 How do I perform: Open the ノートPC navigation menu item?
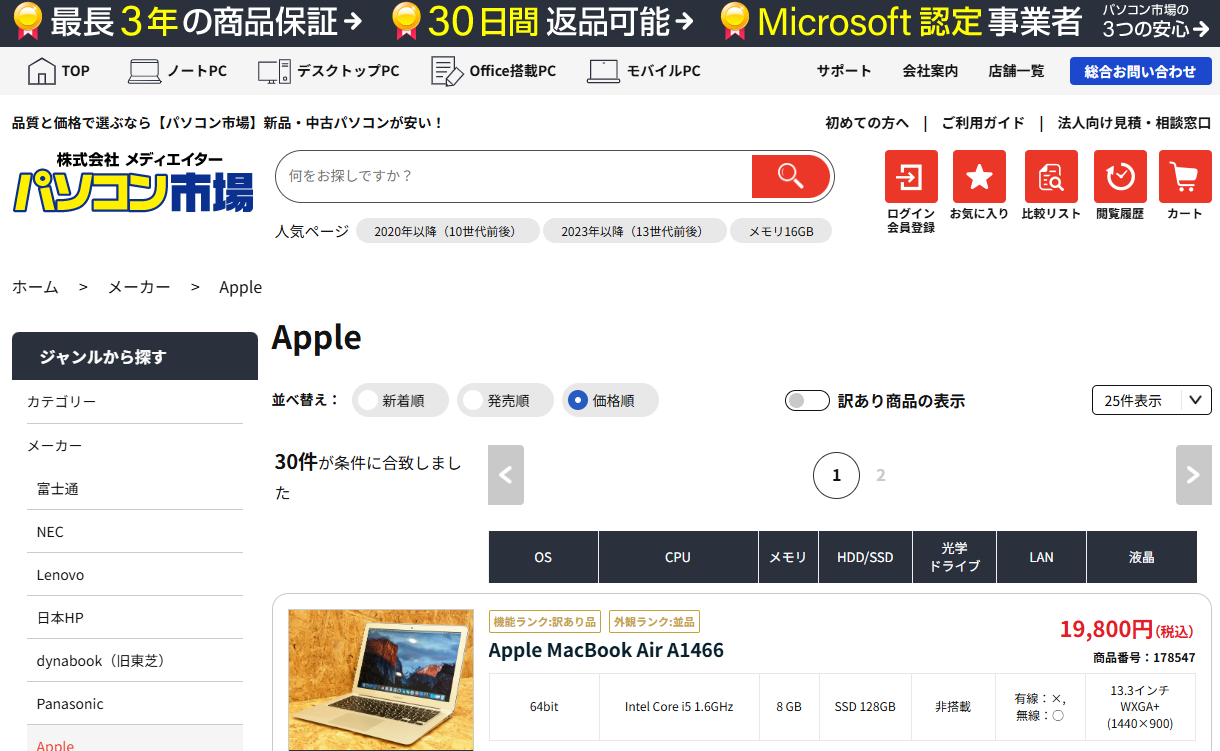pyautogui.click(x=178, y=71)
